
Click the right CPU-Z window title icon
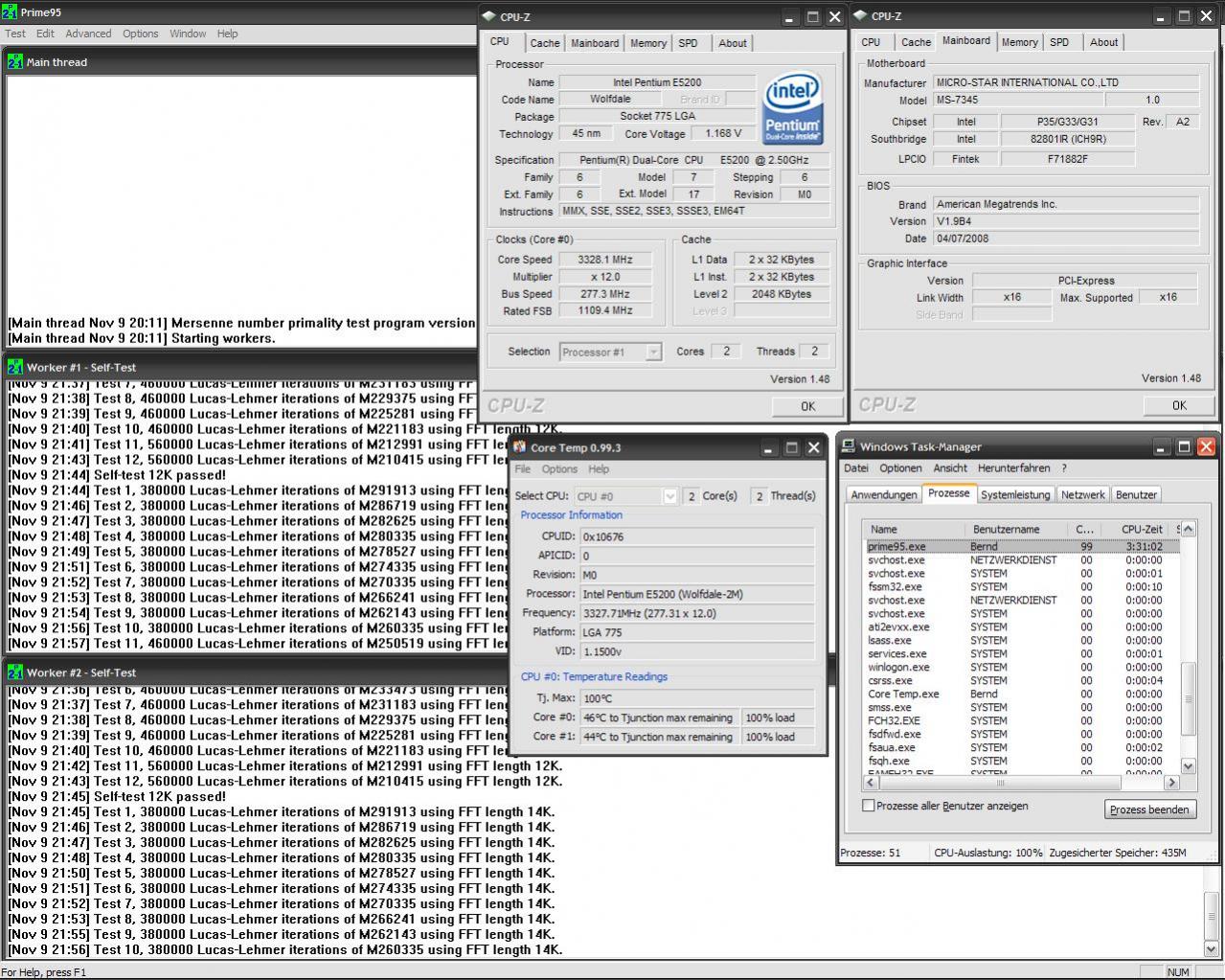[x=860, y=15]
